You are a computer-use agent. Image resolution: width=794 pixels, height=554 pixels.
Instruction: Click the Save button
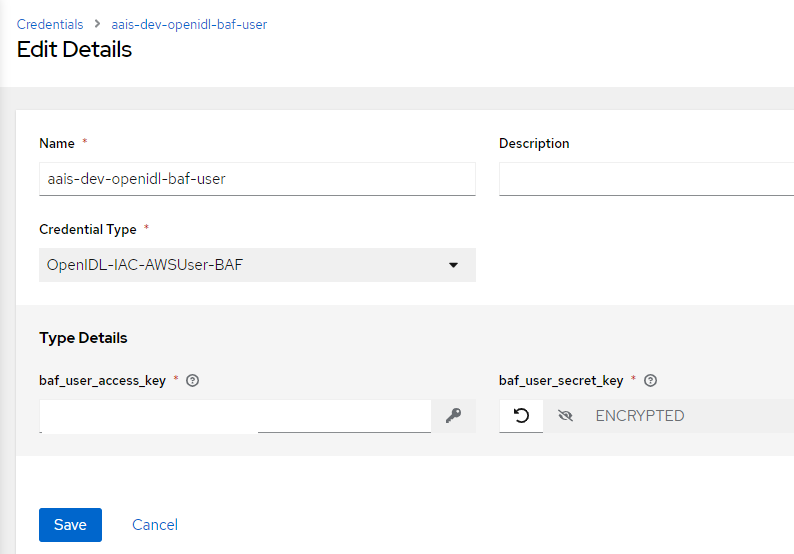[70, 525]
